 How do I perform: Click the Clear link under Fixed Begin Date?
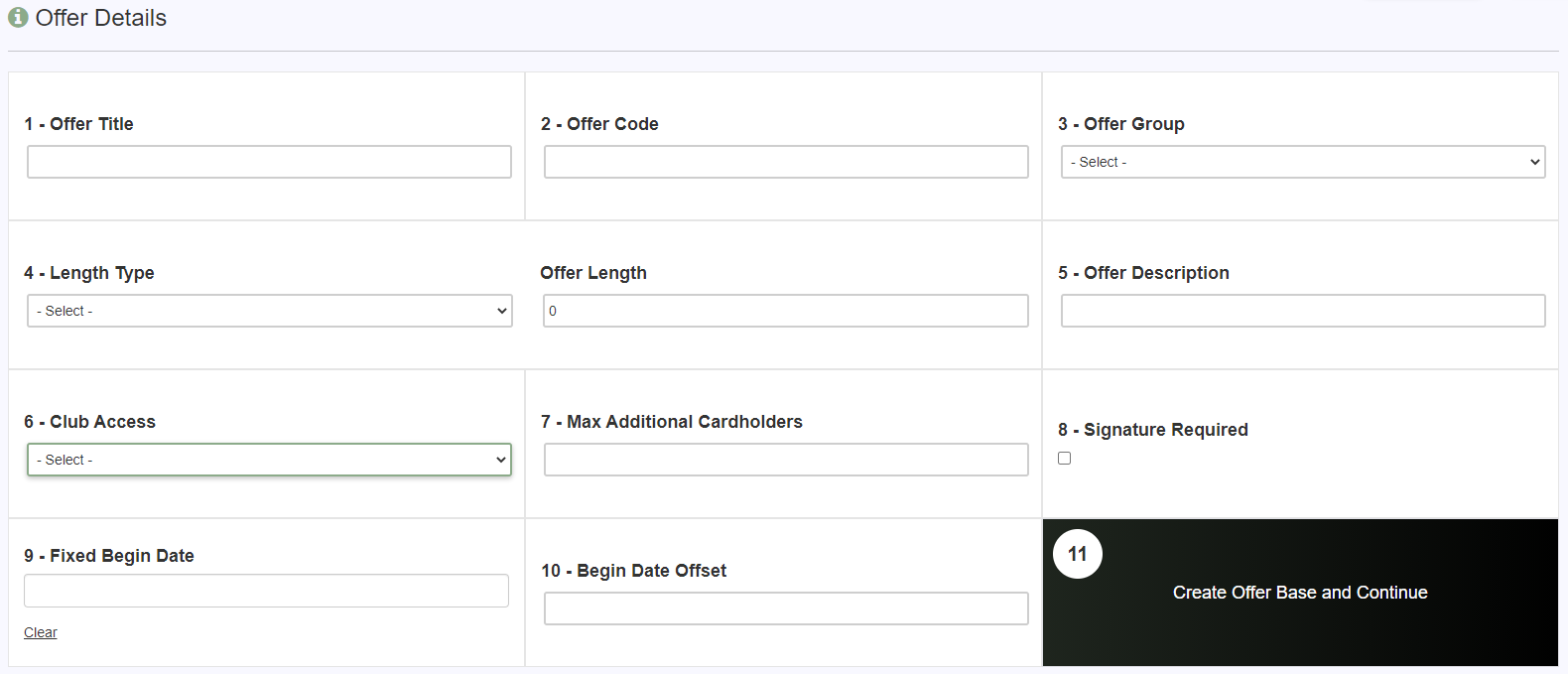coord(41,632)
